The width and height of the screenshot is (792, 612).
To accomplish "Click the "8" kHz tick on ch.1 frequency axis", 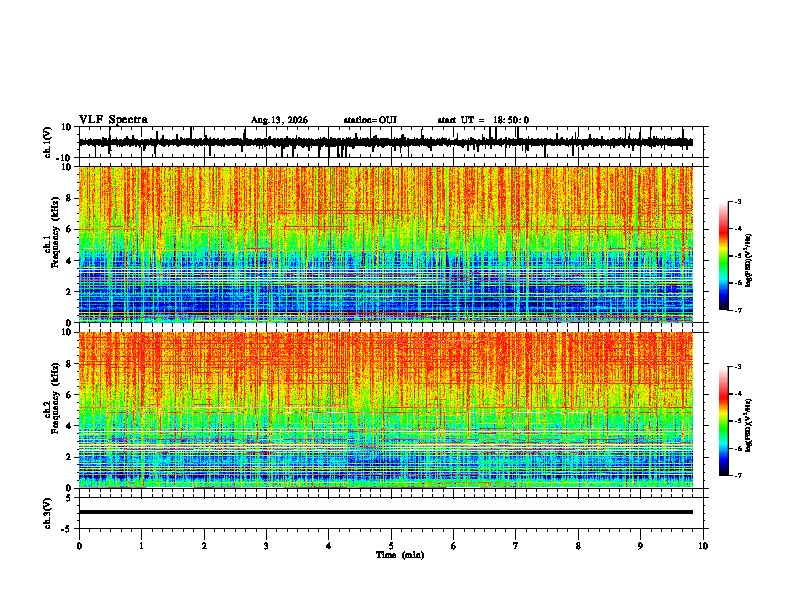I will point(70,199).
